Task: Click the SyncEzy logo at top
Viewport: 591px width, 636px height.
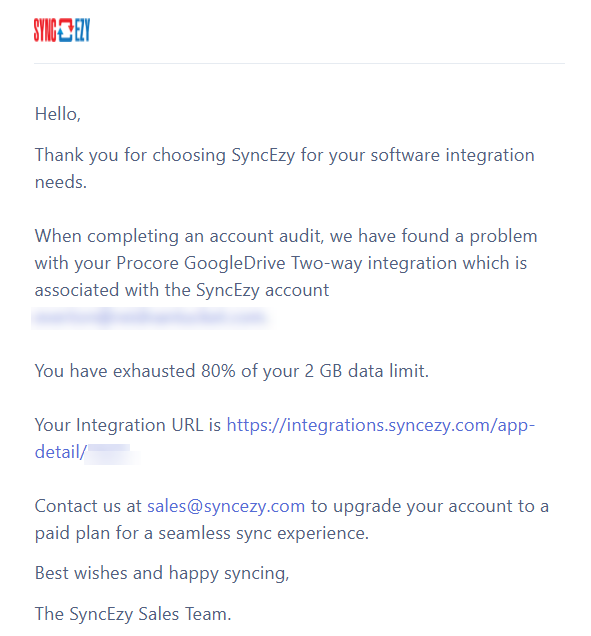Action: tap(62, 30)
